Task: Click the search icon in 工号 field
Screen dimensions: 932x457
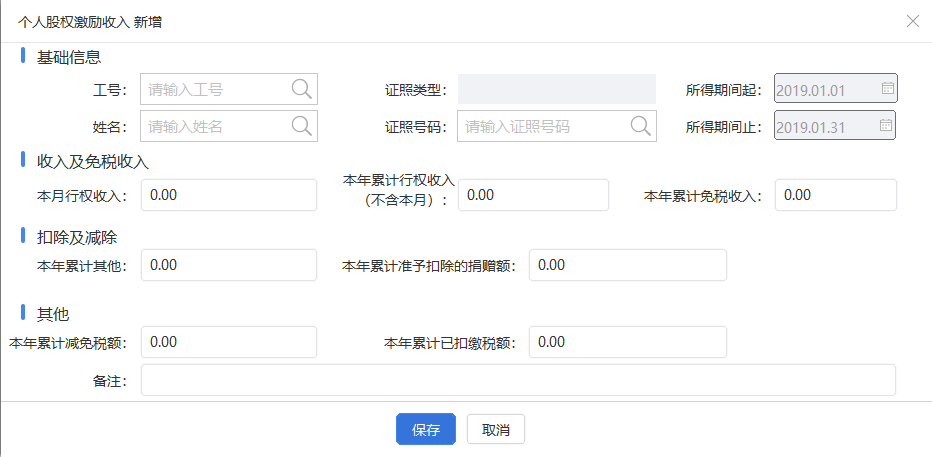Action: click(302, 89)
